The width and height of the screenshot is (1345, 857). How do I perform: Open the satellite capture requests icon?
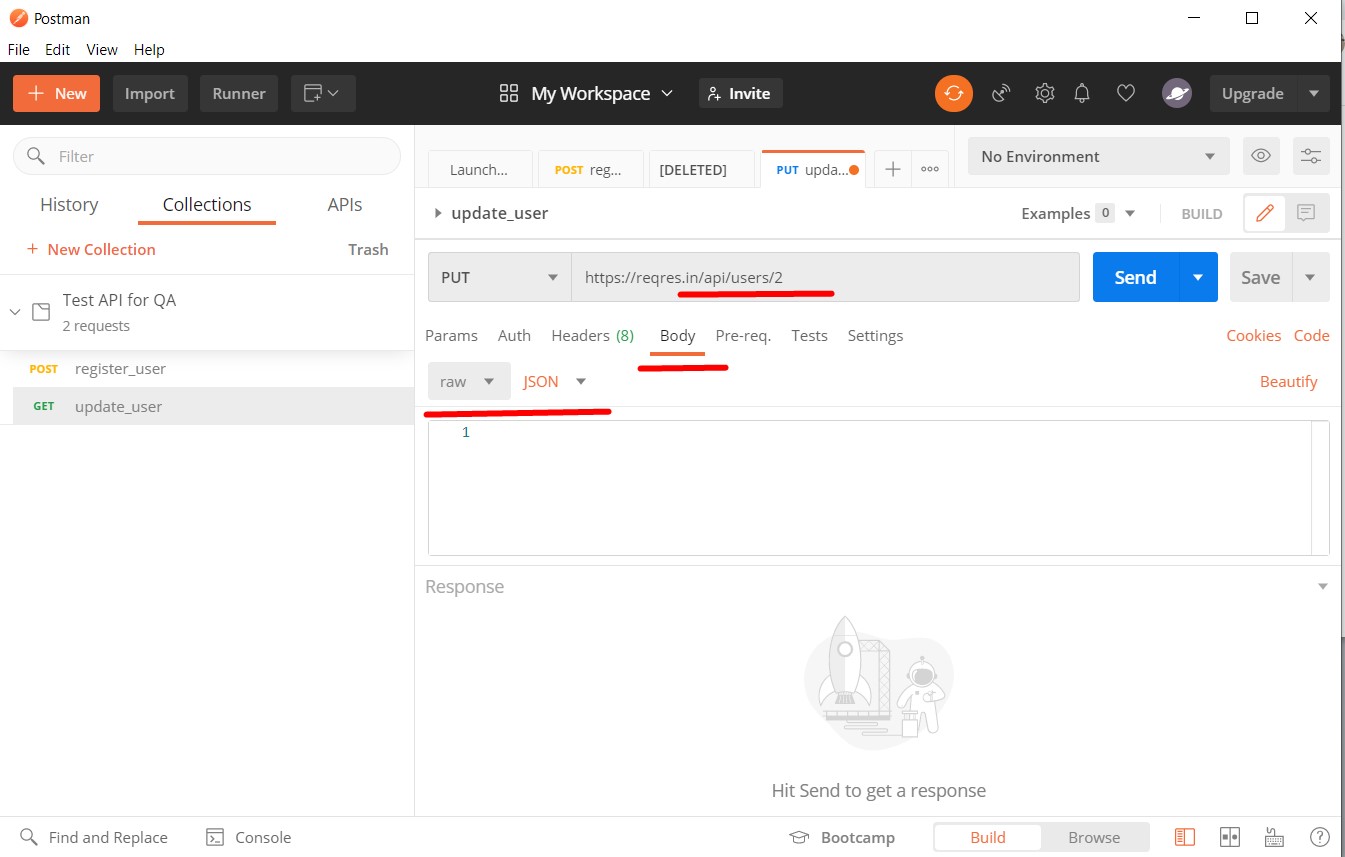tap(1001, 93)
